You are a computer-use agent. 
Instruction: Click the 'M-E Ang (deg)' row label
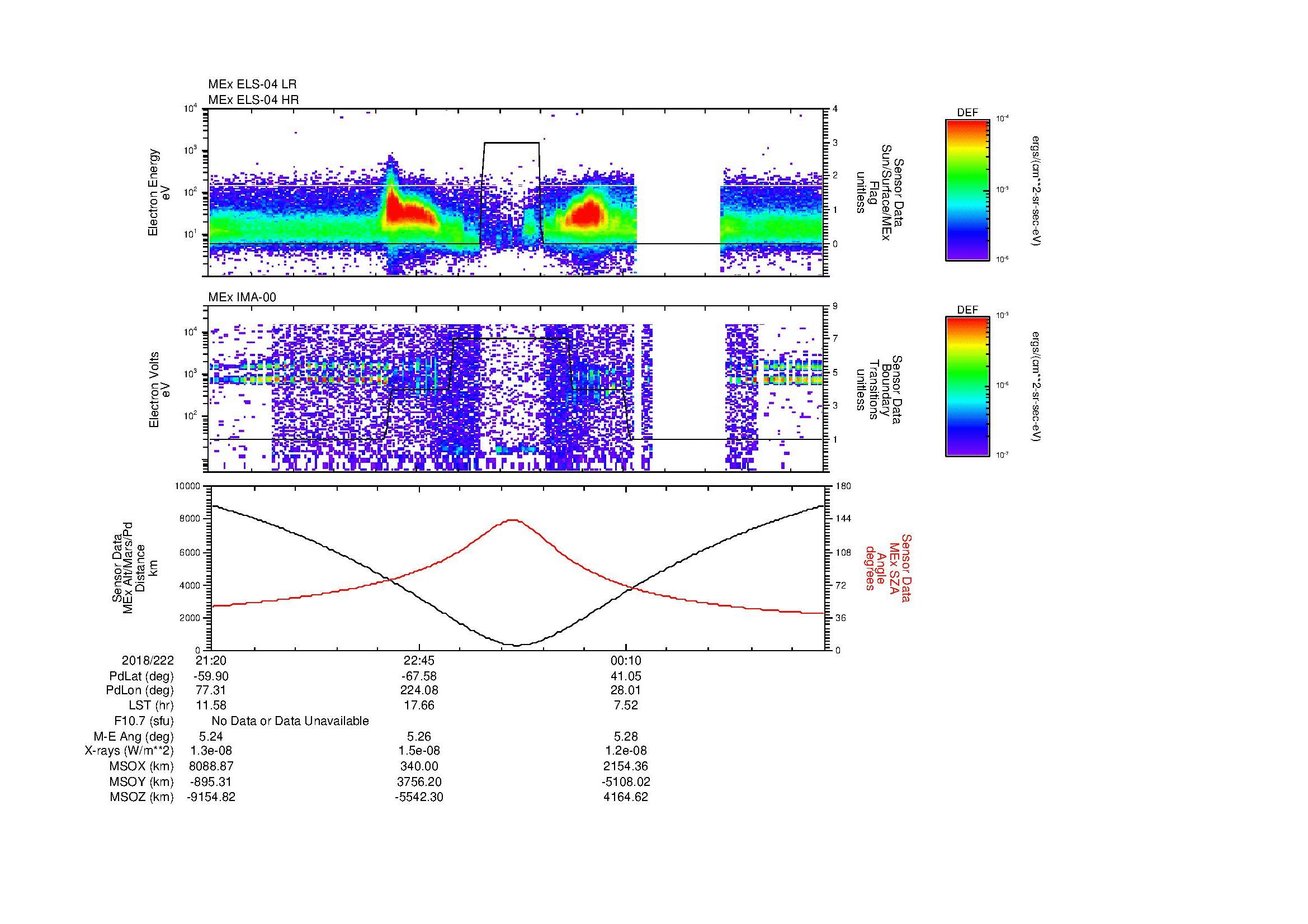click(x=133, y=737)
